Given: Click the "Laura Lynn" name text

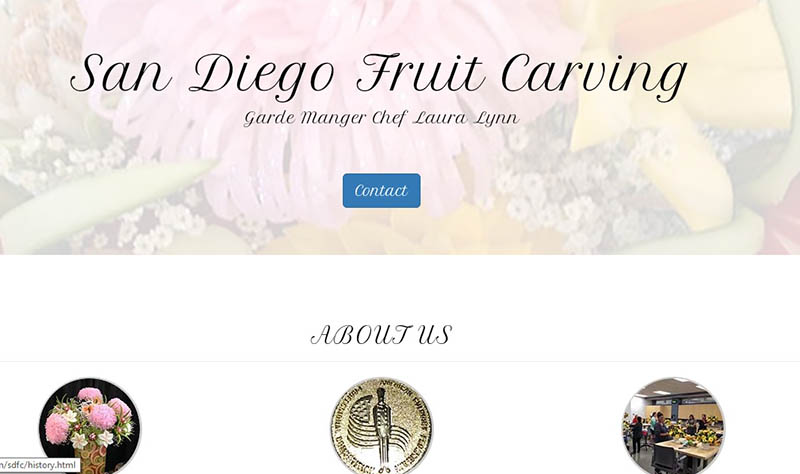Looking at the screenshot, I should coord(465,118).
